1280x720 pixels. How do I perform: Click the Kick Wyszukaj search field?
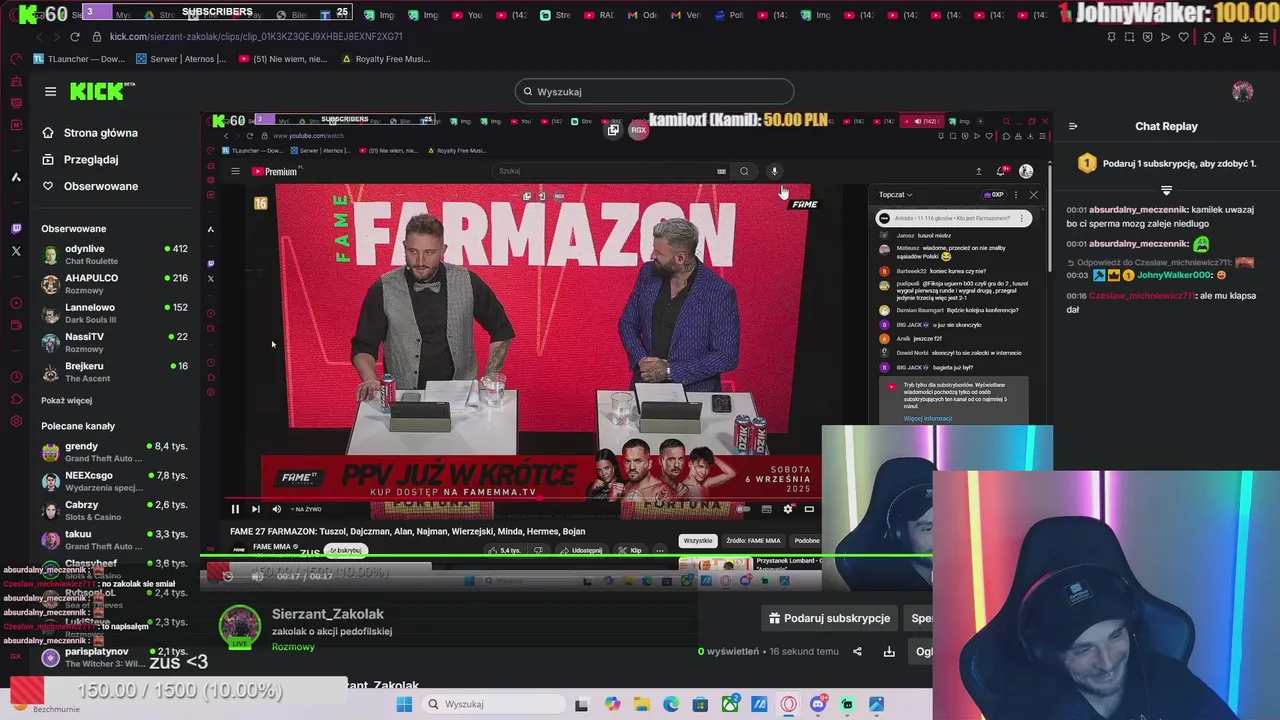(x=655, y=92)
